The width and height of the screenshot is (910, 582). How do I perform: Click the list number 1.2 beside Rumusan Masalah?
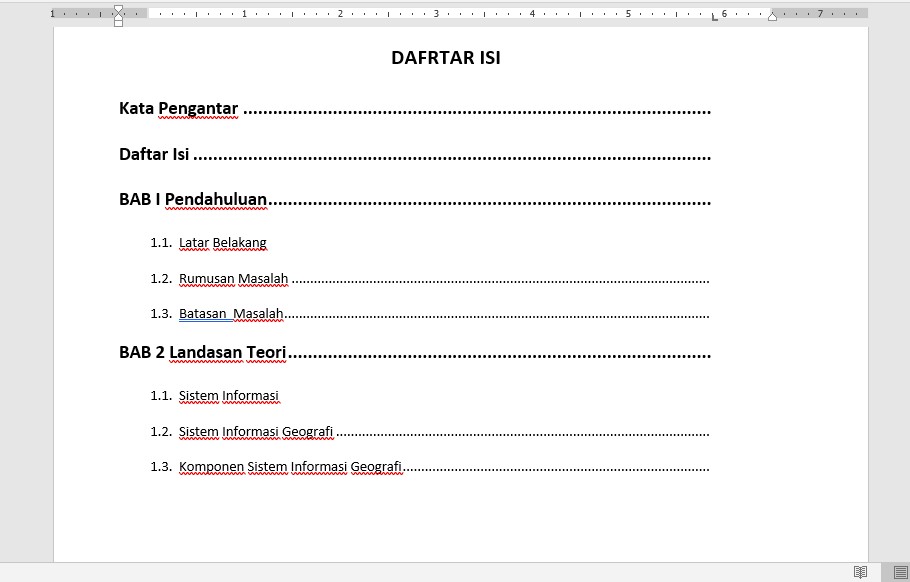click(161, 278)
